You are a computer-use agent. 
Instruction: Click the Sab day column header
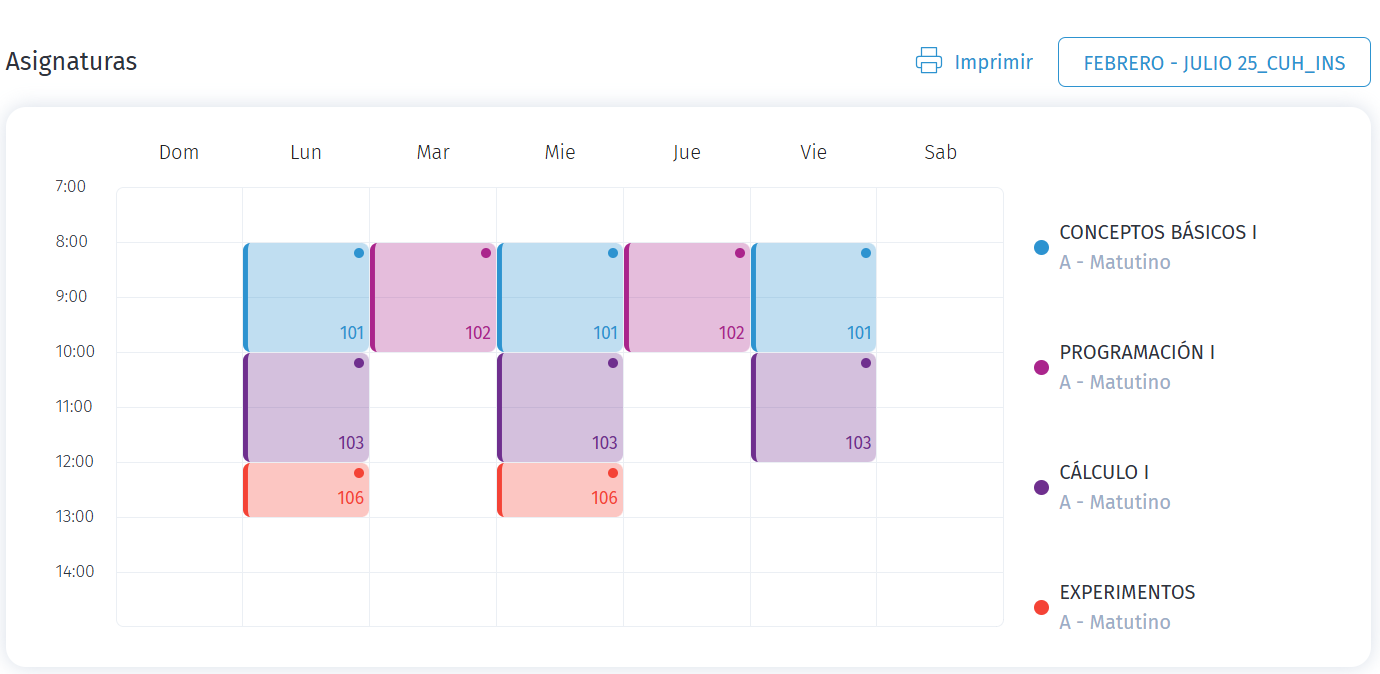tap(940, 152)
